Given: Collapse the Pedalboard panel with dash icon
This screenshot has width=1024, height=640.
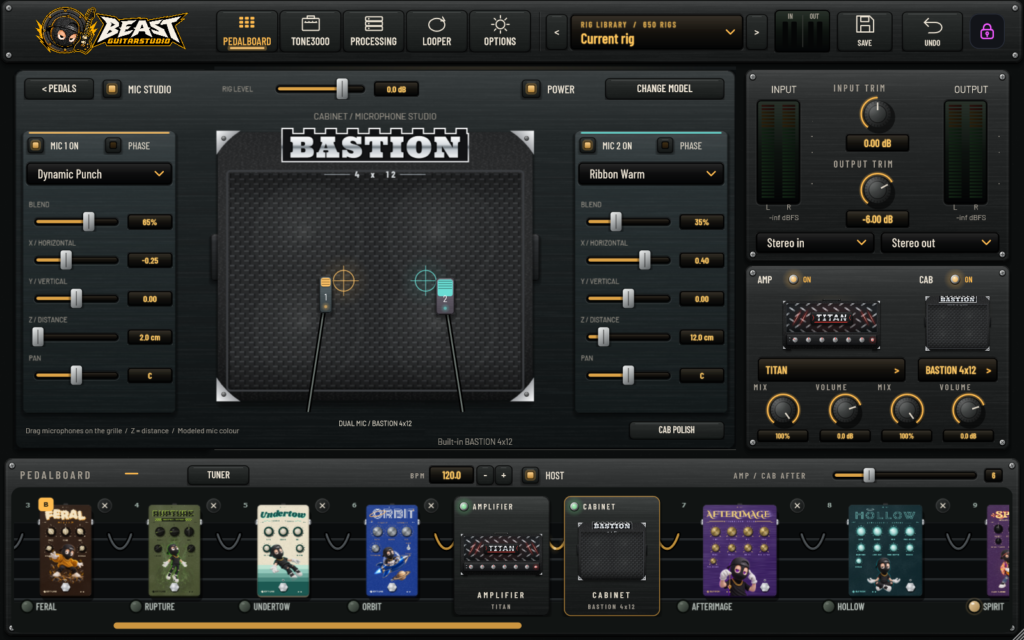Looking at the screenshot, I should [131, 474].
